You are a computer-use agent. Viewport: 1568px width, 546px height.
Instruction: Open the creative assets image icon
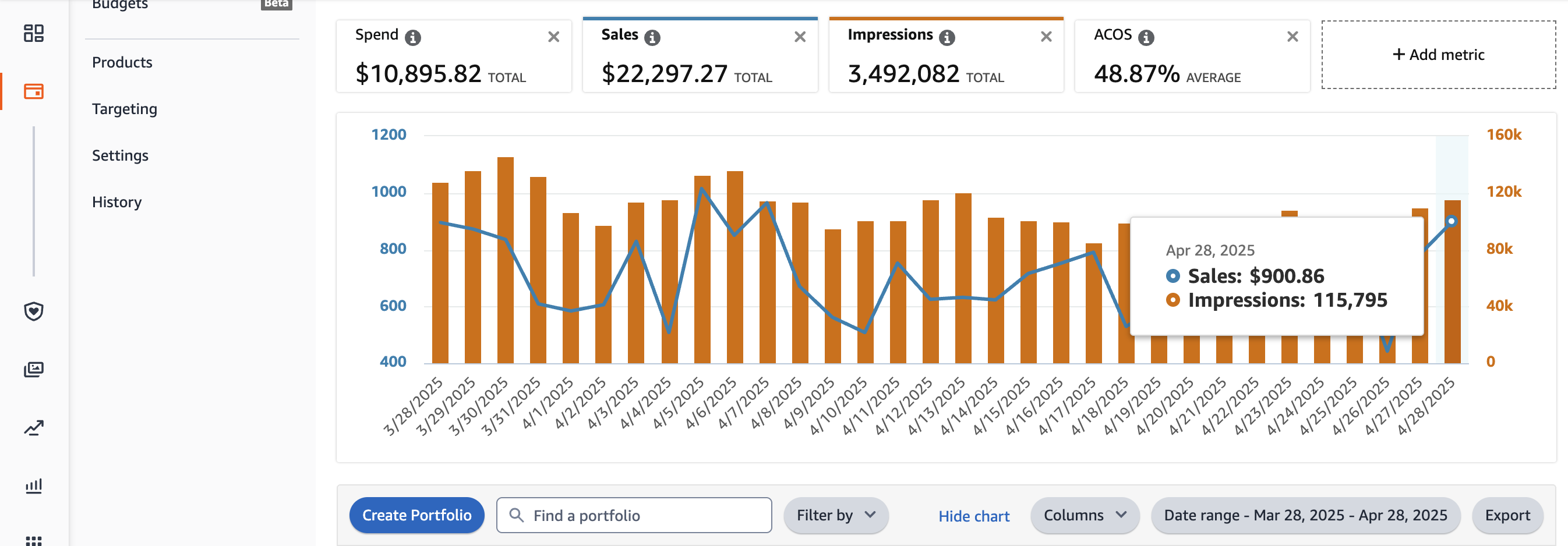click(33, 369)
